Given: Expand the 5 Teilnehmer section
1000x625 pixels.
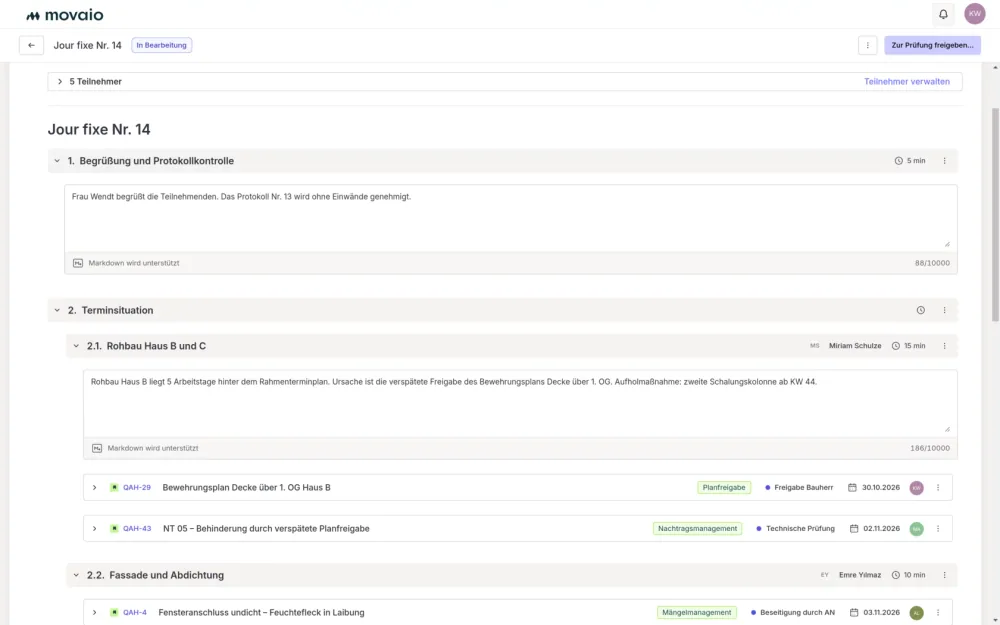Looking at the screenshot, I should pyautogui.click(x=60, y=82).
